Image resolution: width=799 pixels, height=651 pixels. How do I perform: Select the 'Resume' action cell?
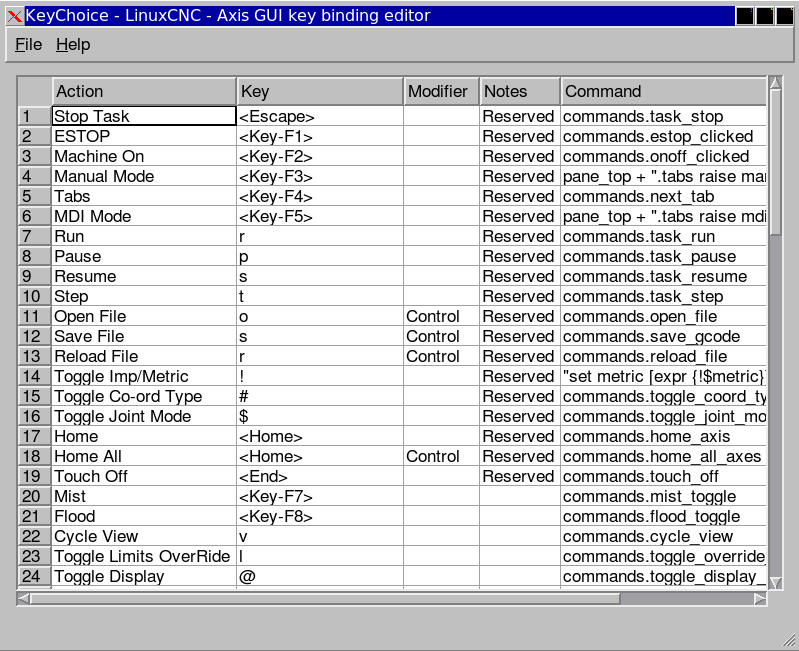(x=144, y=276)
